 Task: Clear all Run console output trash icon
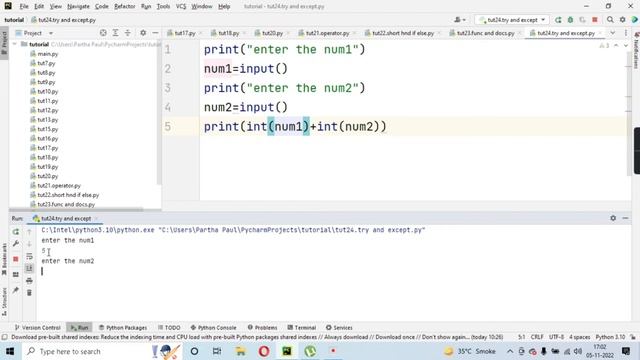click(x=29, y=293)
